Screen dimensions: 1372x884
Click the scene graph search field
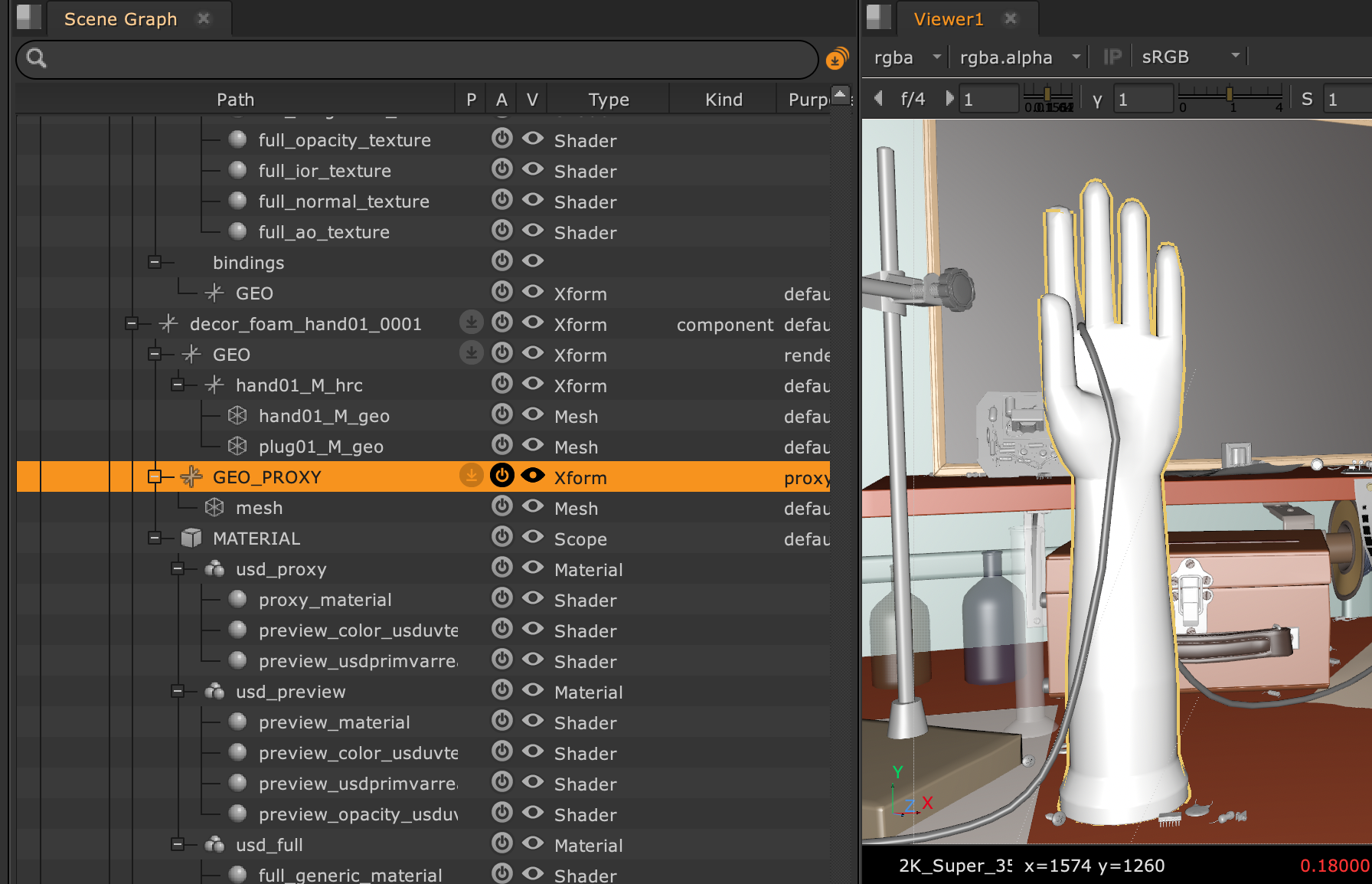pyautogui.click(x=429, y=59)
